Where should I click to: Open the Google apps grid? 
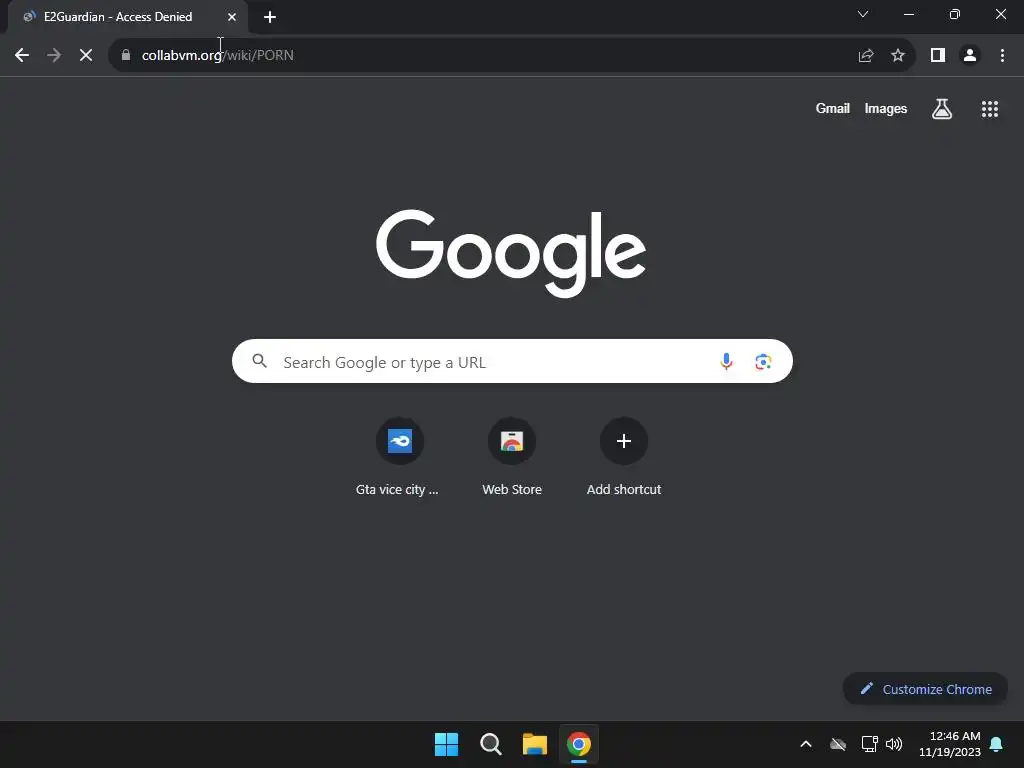tap(990, 109)
